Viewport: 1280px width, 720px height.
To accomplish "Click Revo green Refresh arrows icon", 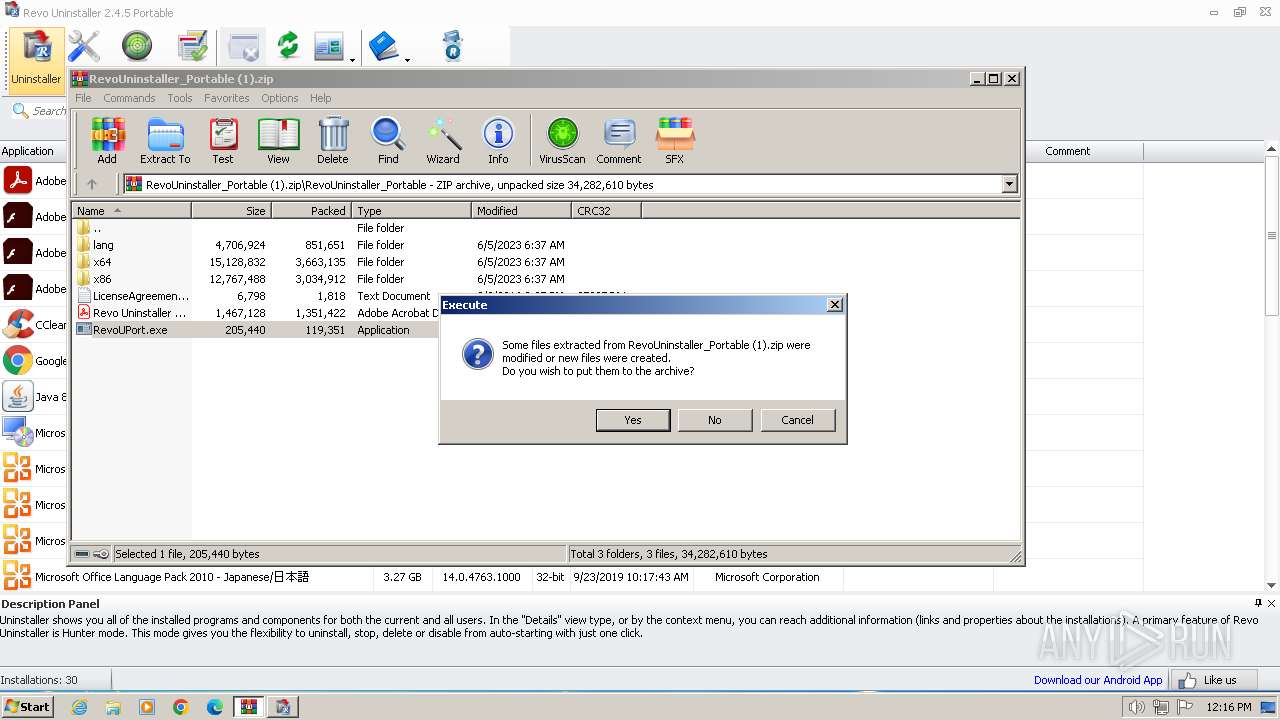I will click(288, 46).
